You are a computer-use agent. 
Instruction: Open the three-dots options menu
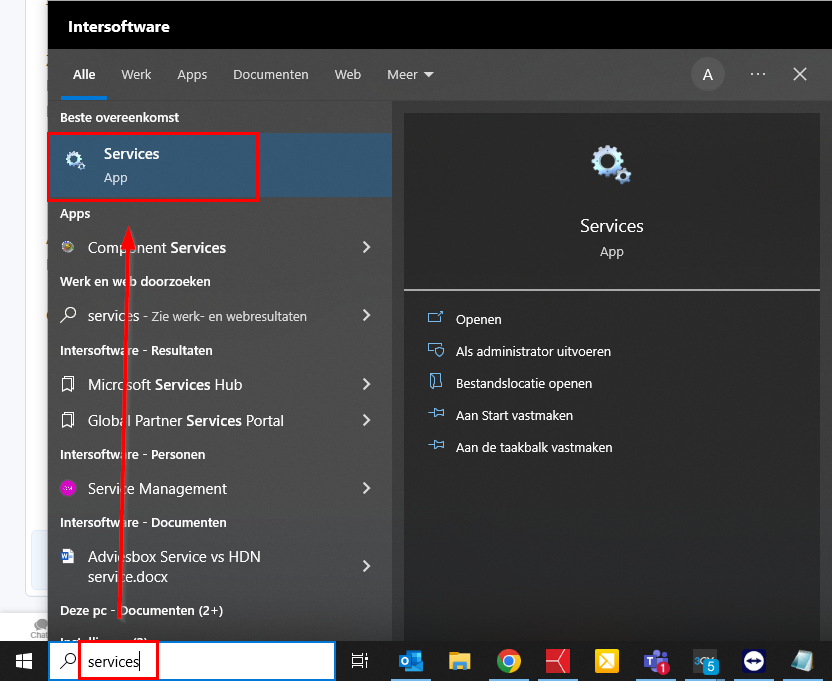758,74
